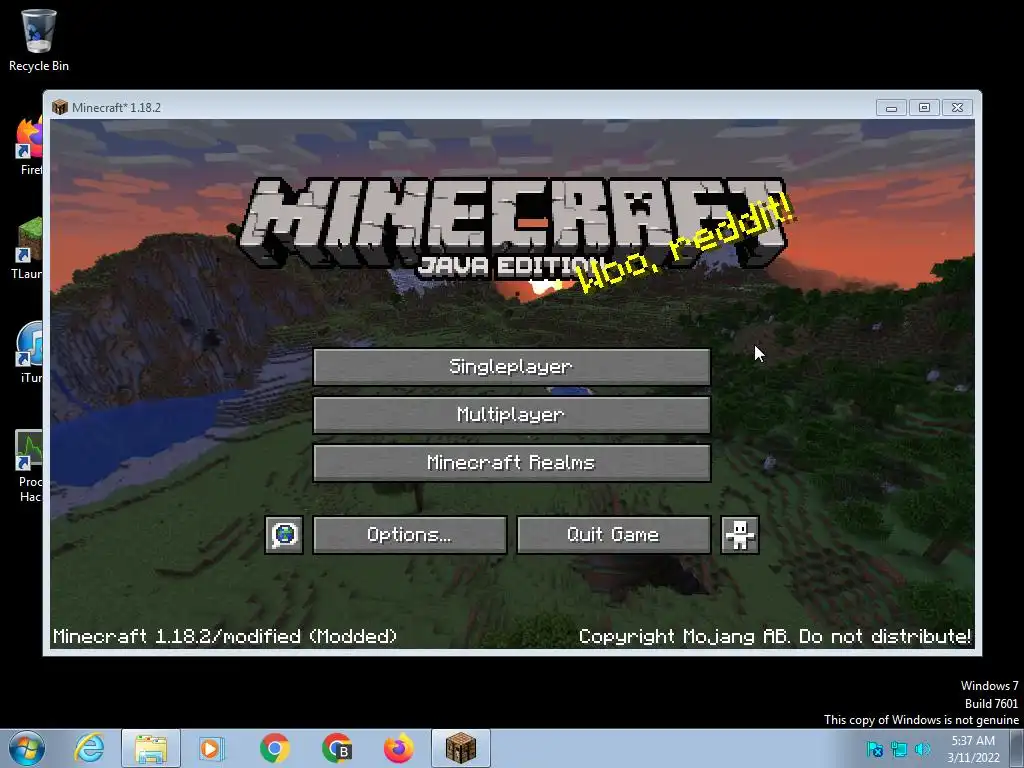Open Windows Media Player from taskbar
The image size is (1024, 768).
tap(211, 748)
